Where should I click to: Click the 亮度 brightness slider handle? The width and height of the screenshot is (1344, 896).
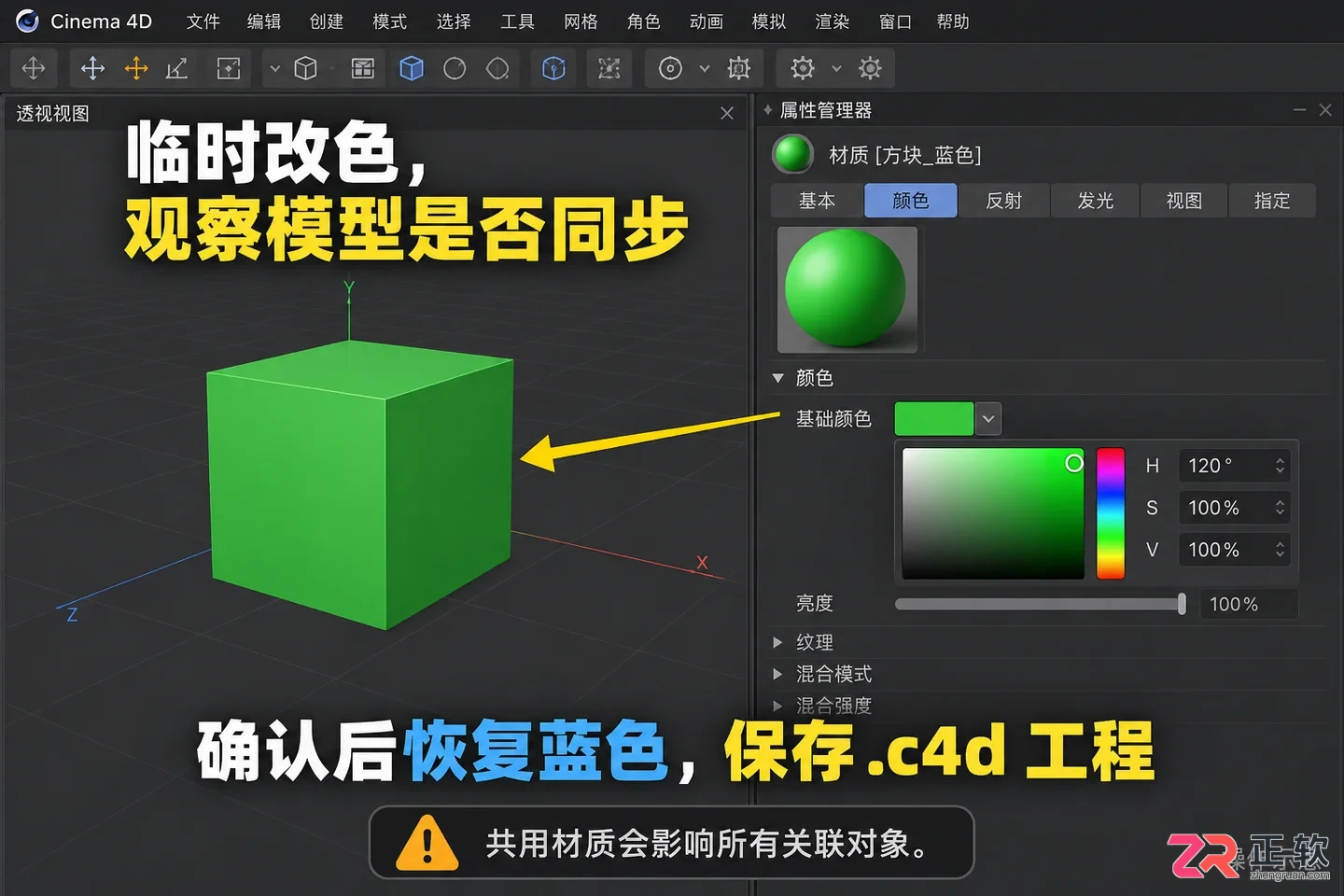[x=1182, y=604]
